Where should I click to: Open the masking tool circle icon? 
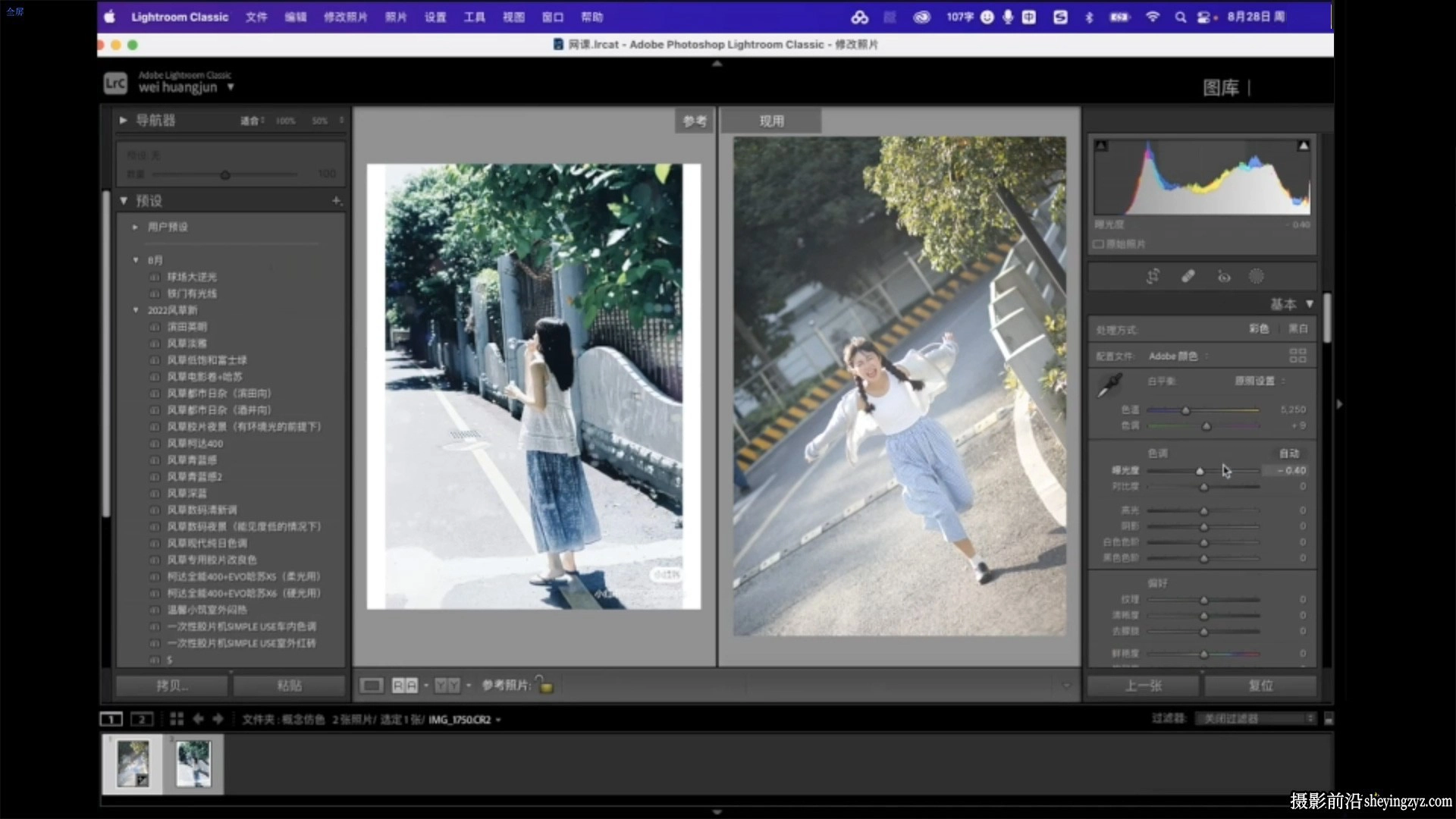[1257, 277]
